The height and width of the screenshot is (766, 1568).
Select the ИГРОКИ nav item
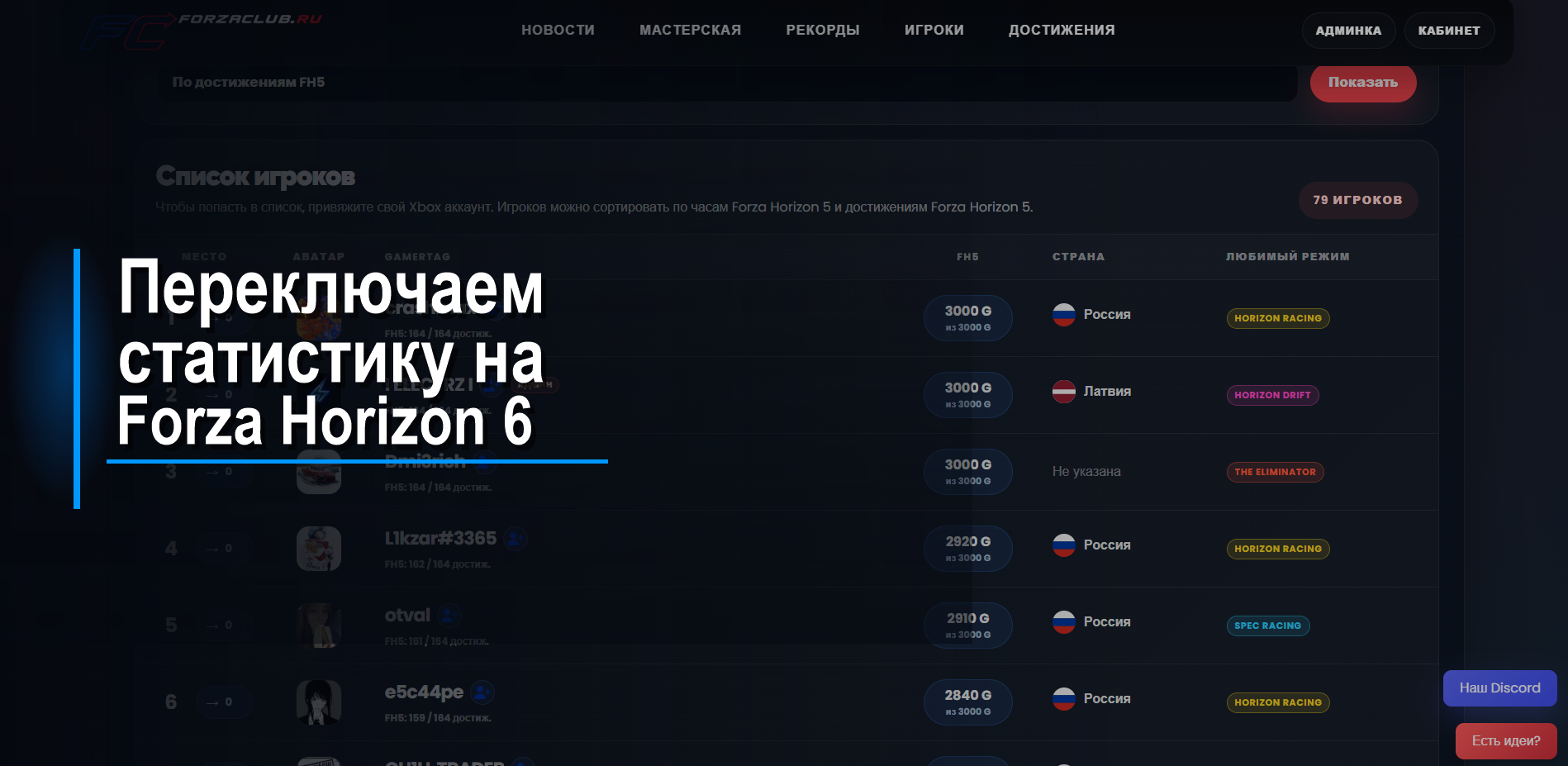coord(934,30)
